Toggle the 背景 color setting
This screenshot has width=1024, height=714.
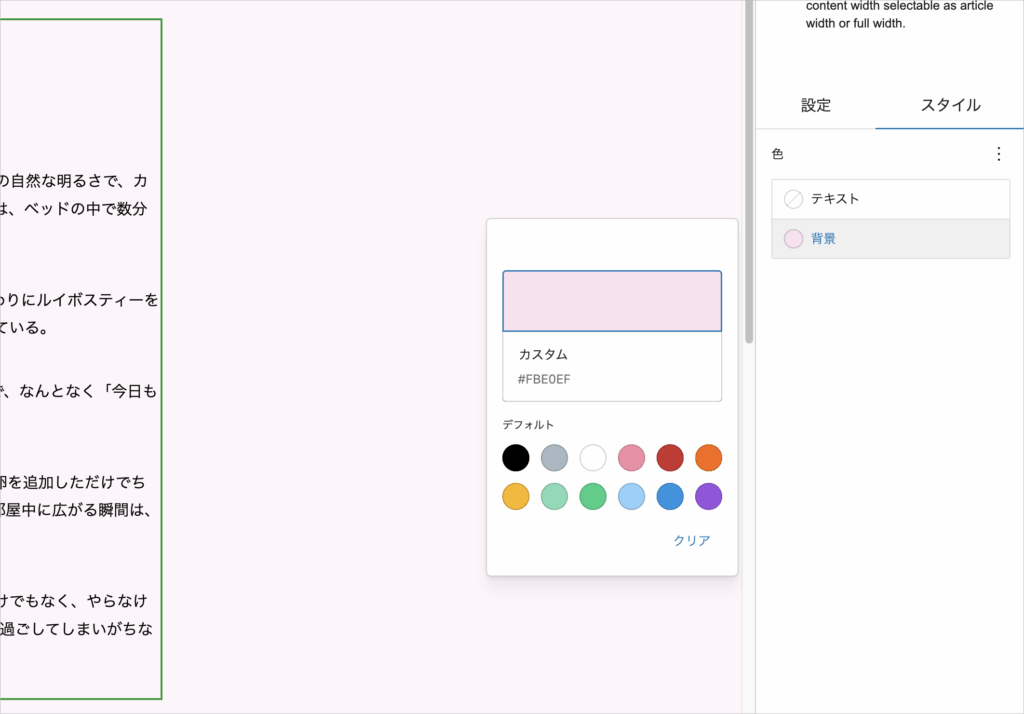[x=890, y=239]
